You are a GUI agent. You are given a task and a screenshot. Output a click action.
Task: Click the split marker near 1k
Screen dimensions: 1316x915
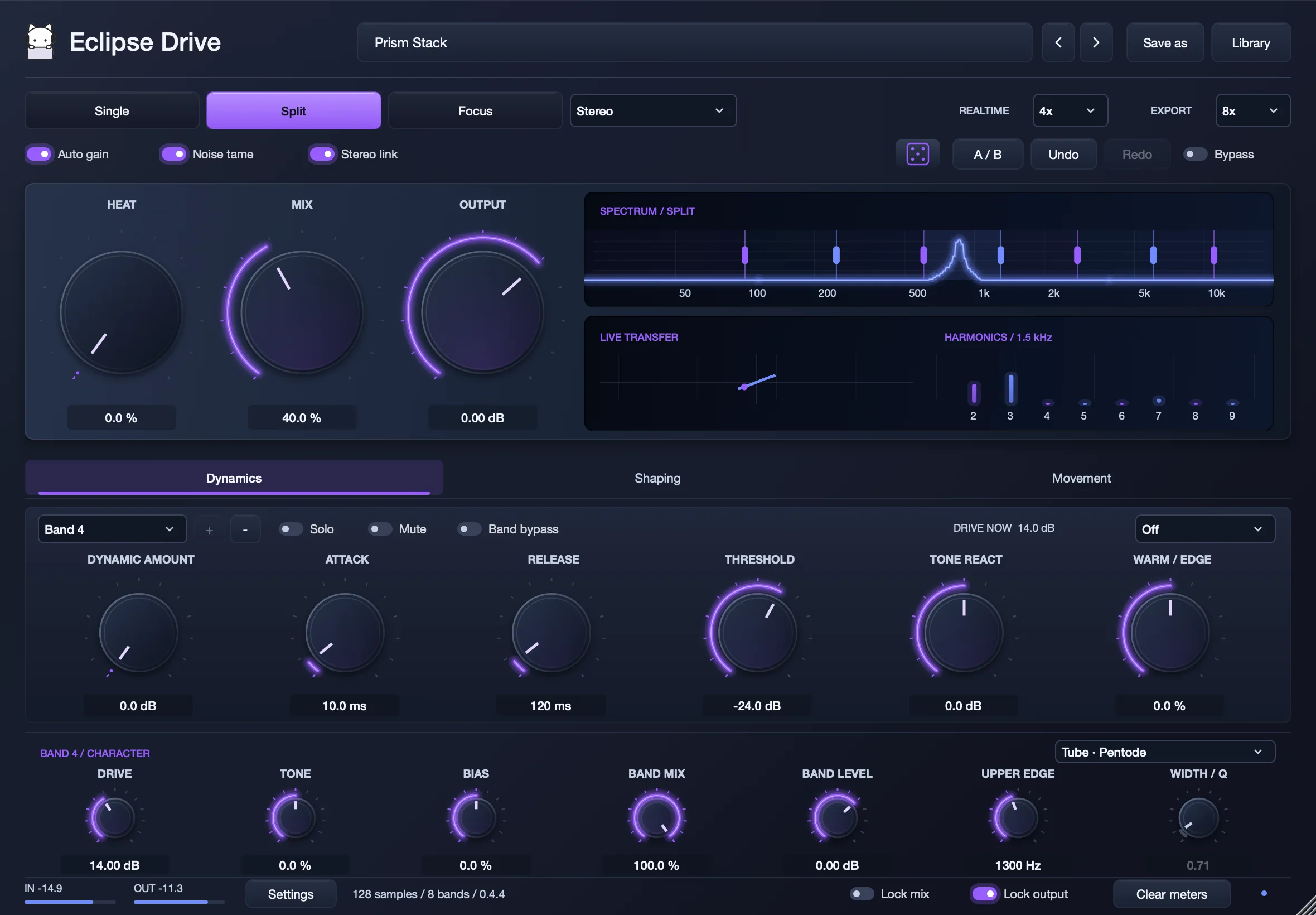coord(1000,254)
